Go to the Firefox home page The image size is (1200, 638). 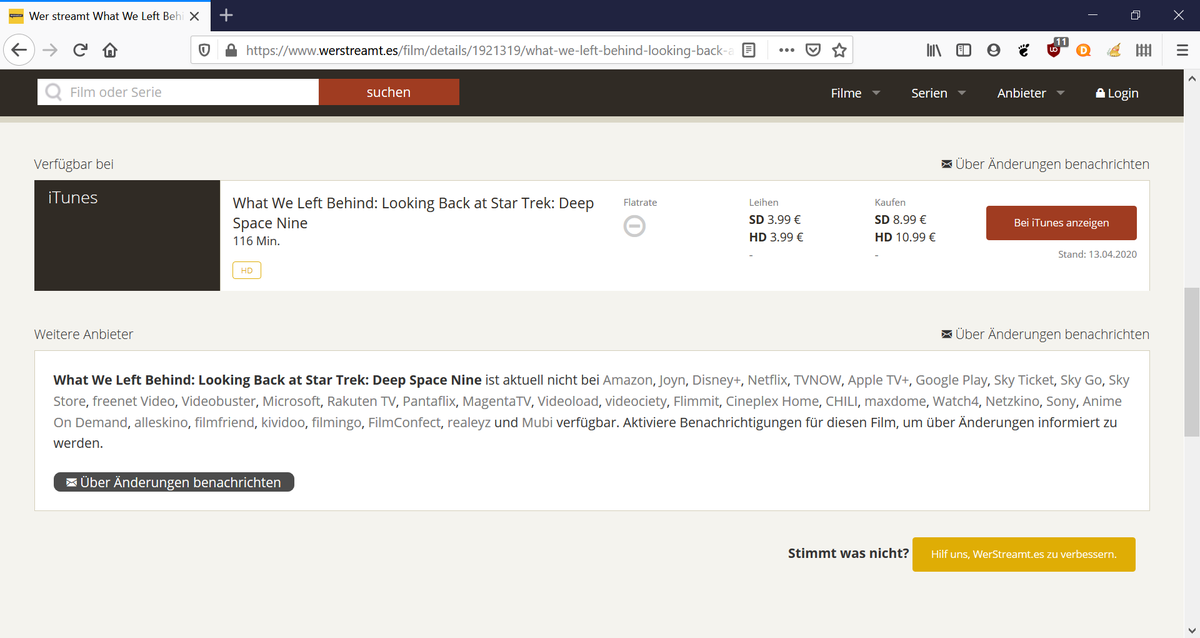tap(110, 50)
